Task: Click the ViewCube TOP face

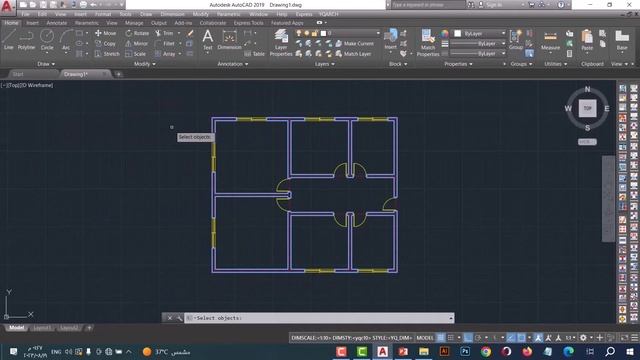Action: [587, 108]
